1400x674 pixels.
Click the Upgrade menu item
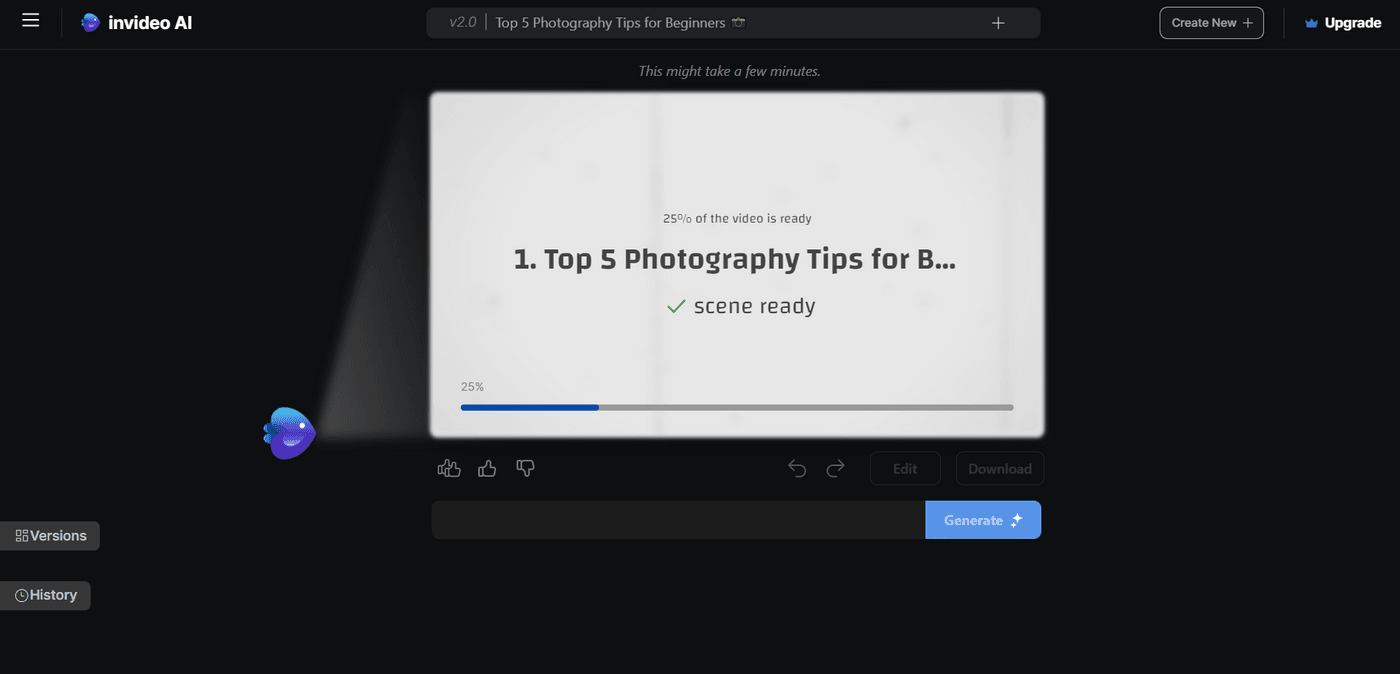[x=1351, y=22]
